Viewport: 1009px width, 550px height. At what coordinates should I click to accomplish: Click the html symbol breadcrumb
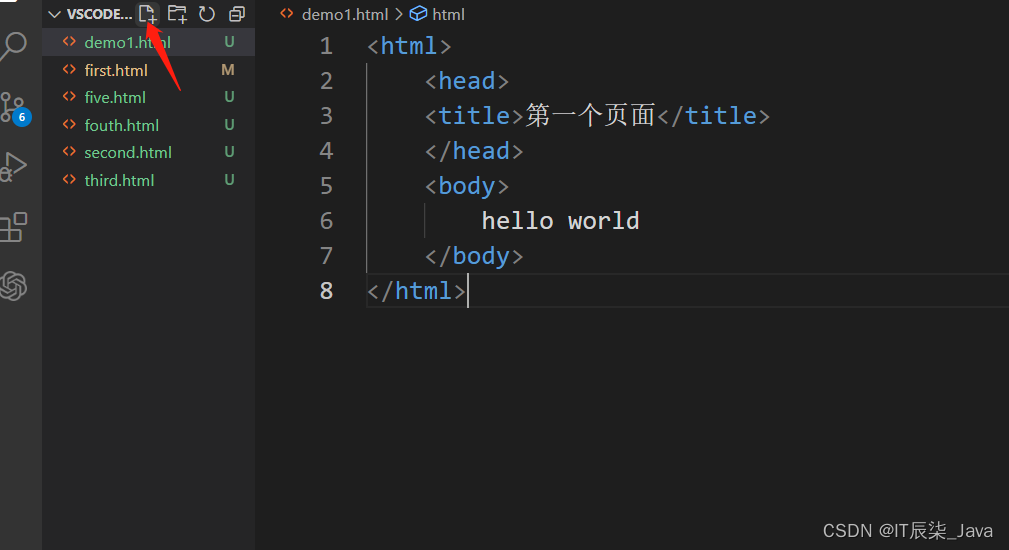[x=448, y=14]
